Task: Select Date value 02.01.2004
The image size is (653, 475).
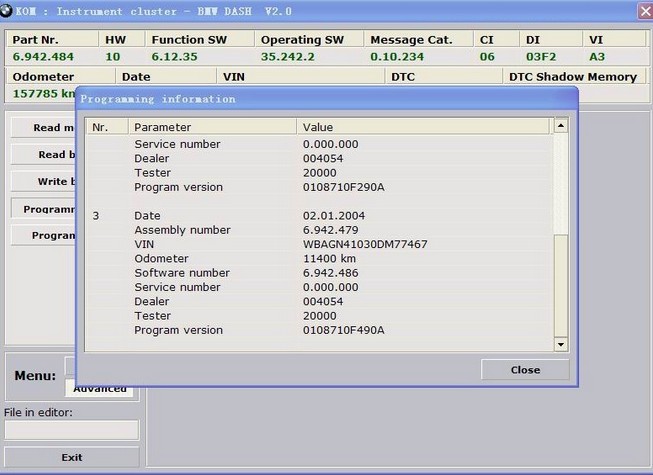Action: [x=334, y=216]
